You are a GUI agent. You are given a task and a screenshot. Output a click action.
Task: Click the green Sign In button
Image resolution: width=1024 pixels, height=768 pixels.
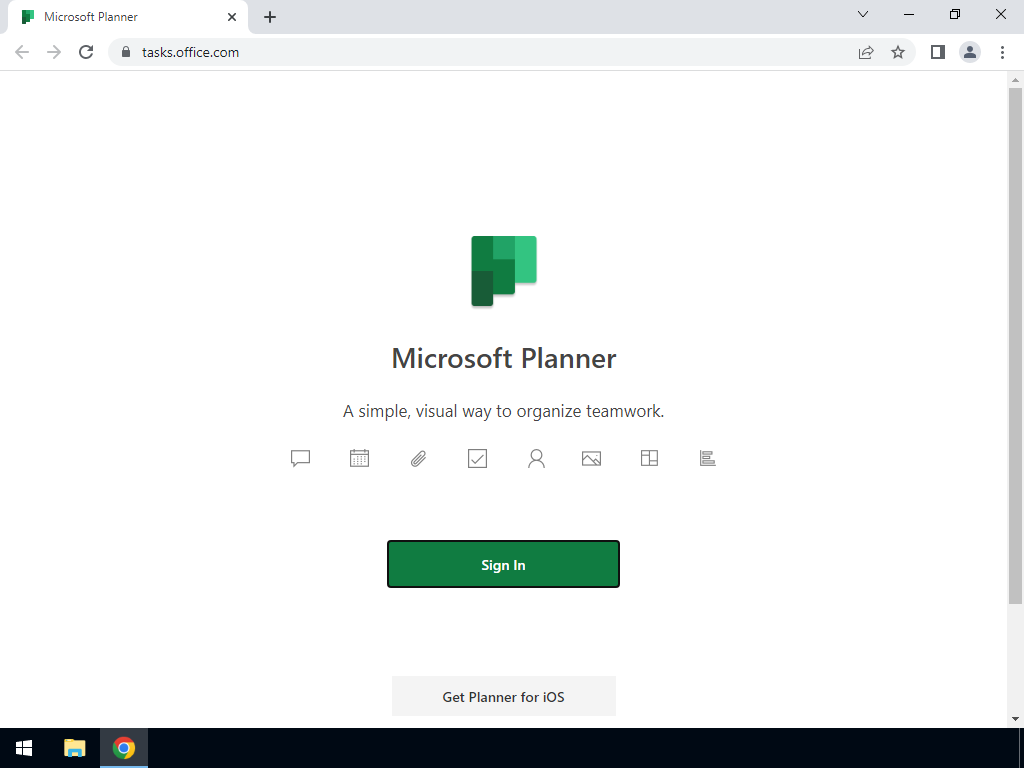[x=504, y=564]
